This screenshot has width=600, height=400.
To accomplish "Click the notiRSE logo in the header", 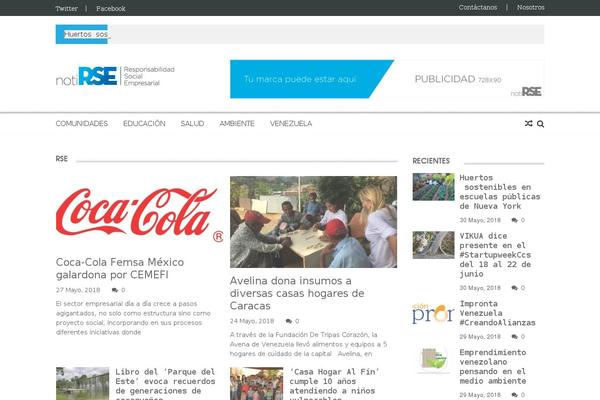I will [x=115, y=76].
